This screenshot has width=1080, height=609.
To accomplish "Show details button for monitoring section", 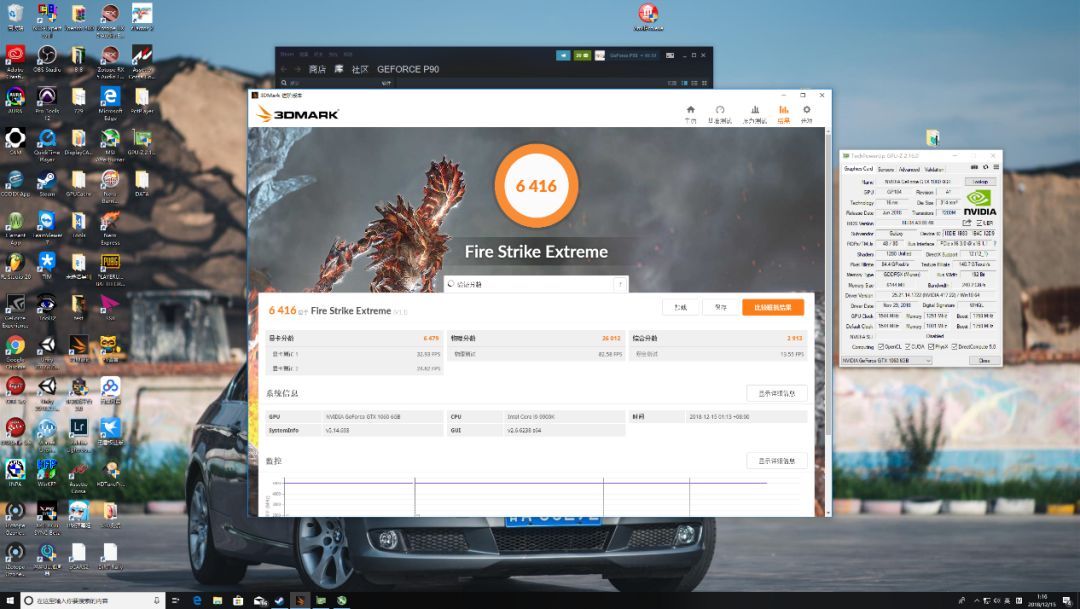I will pyautogui.click(x=777, y=461).
